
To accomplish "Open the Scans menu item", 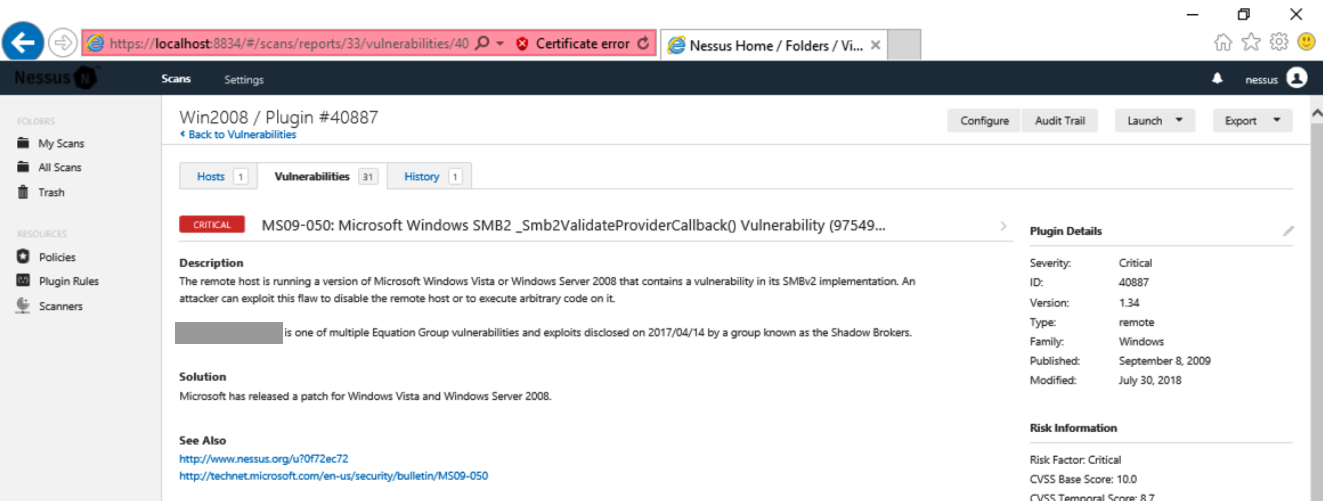I will 176,79.
